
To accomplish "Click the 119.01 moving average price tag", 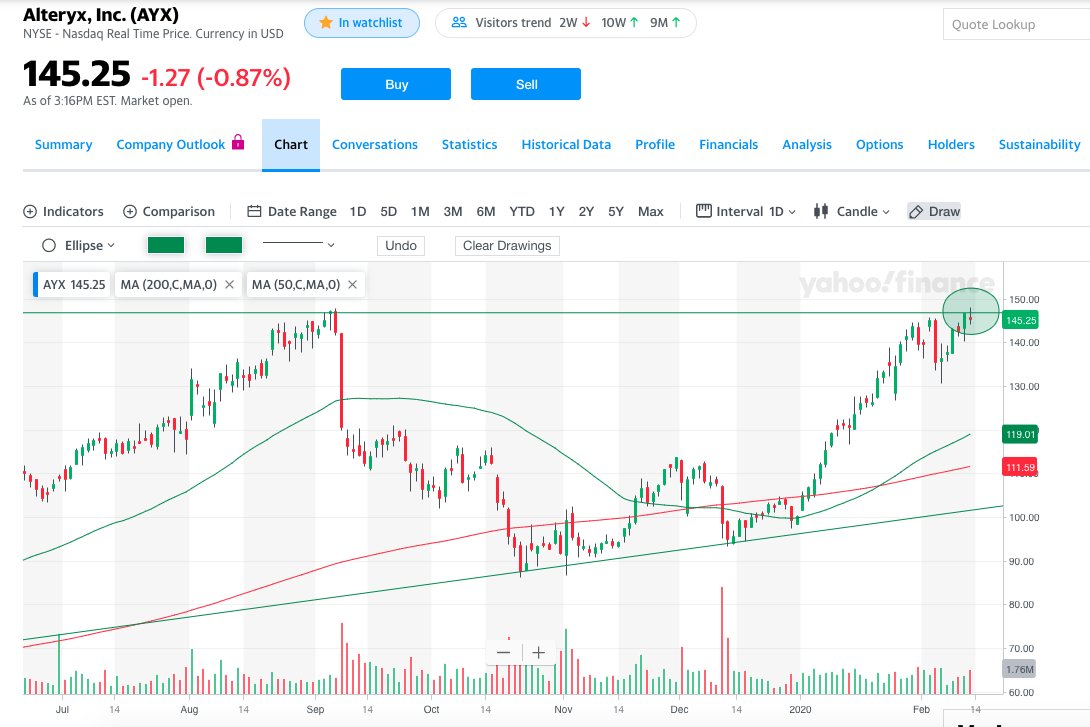I will (x=1020, y=434).
